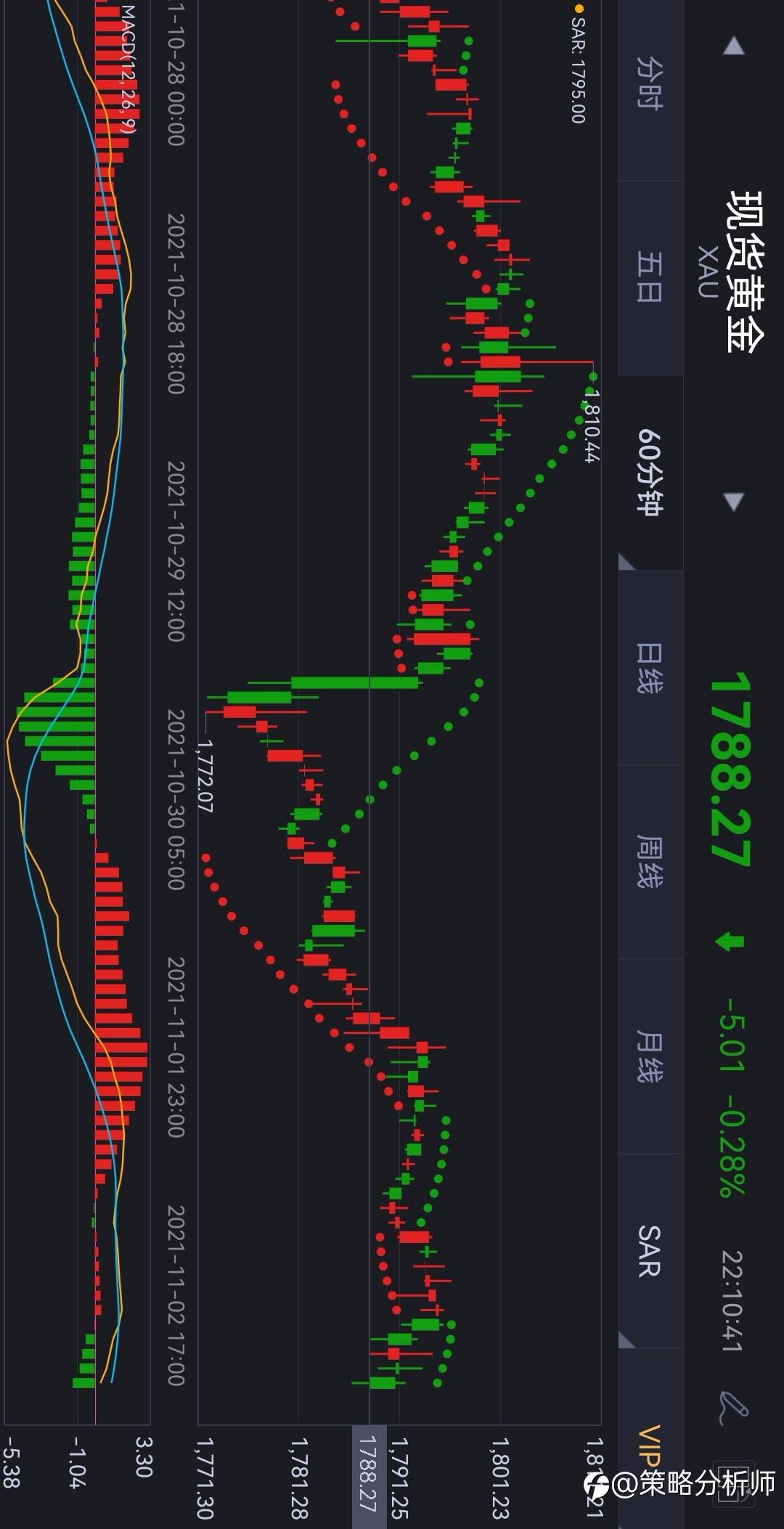Click the highlighted 1788.27 axis price tag

click(369, 1477)
